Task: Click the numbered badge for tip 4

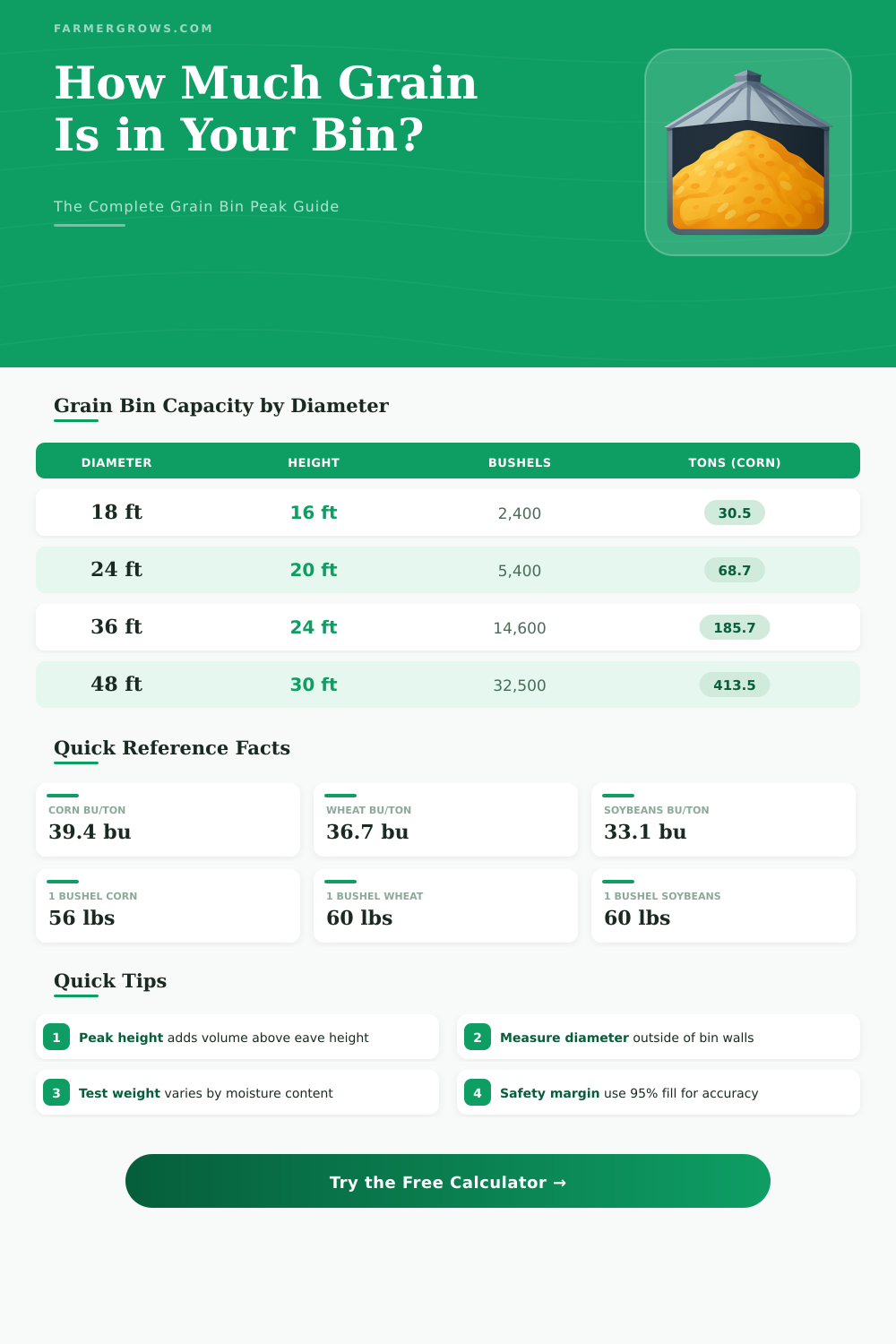Action: pos(478,1092)
